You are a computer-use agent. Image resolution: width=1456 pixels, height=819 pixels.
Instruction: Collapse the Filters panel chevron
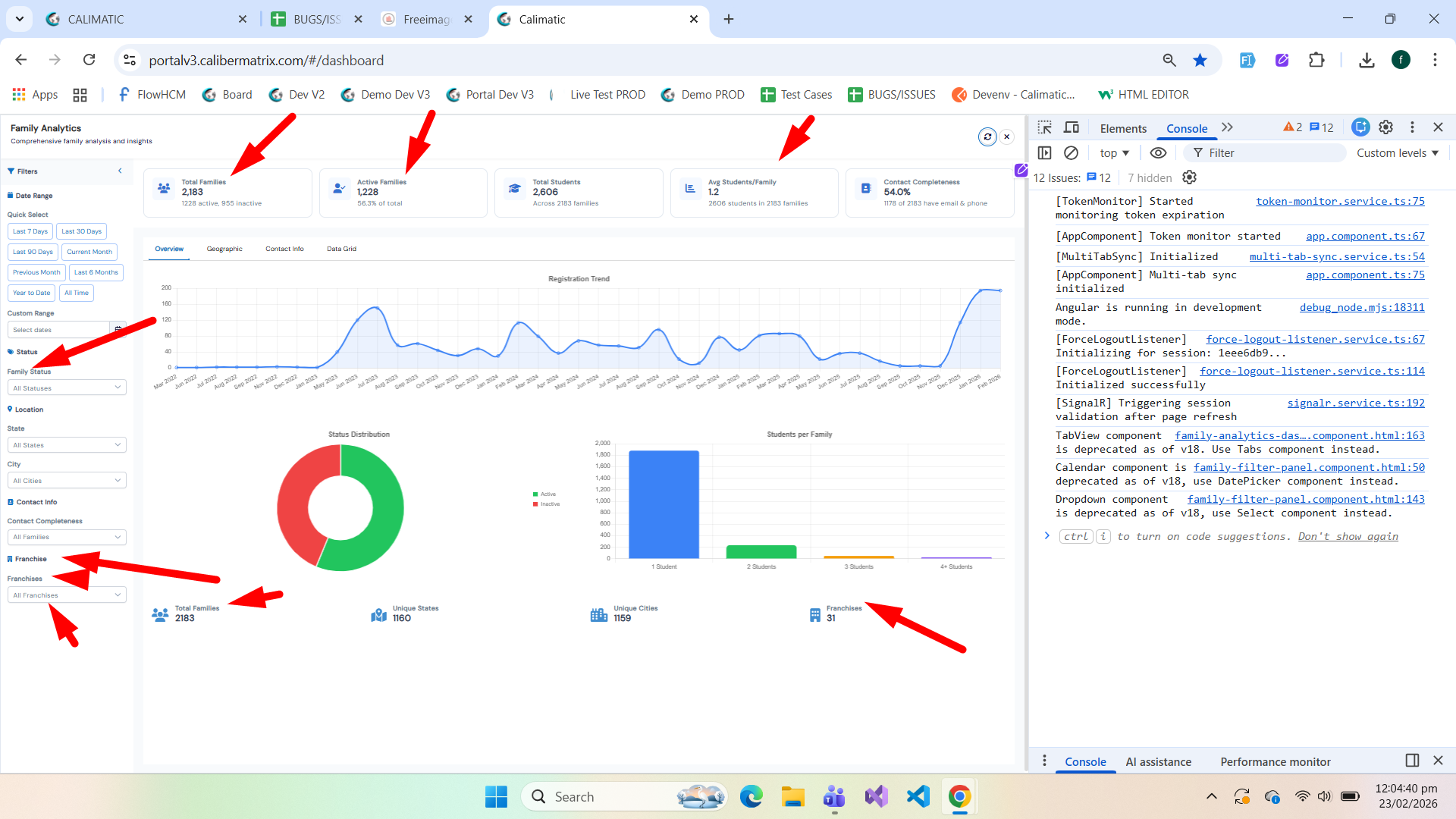(120, 171)
